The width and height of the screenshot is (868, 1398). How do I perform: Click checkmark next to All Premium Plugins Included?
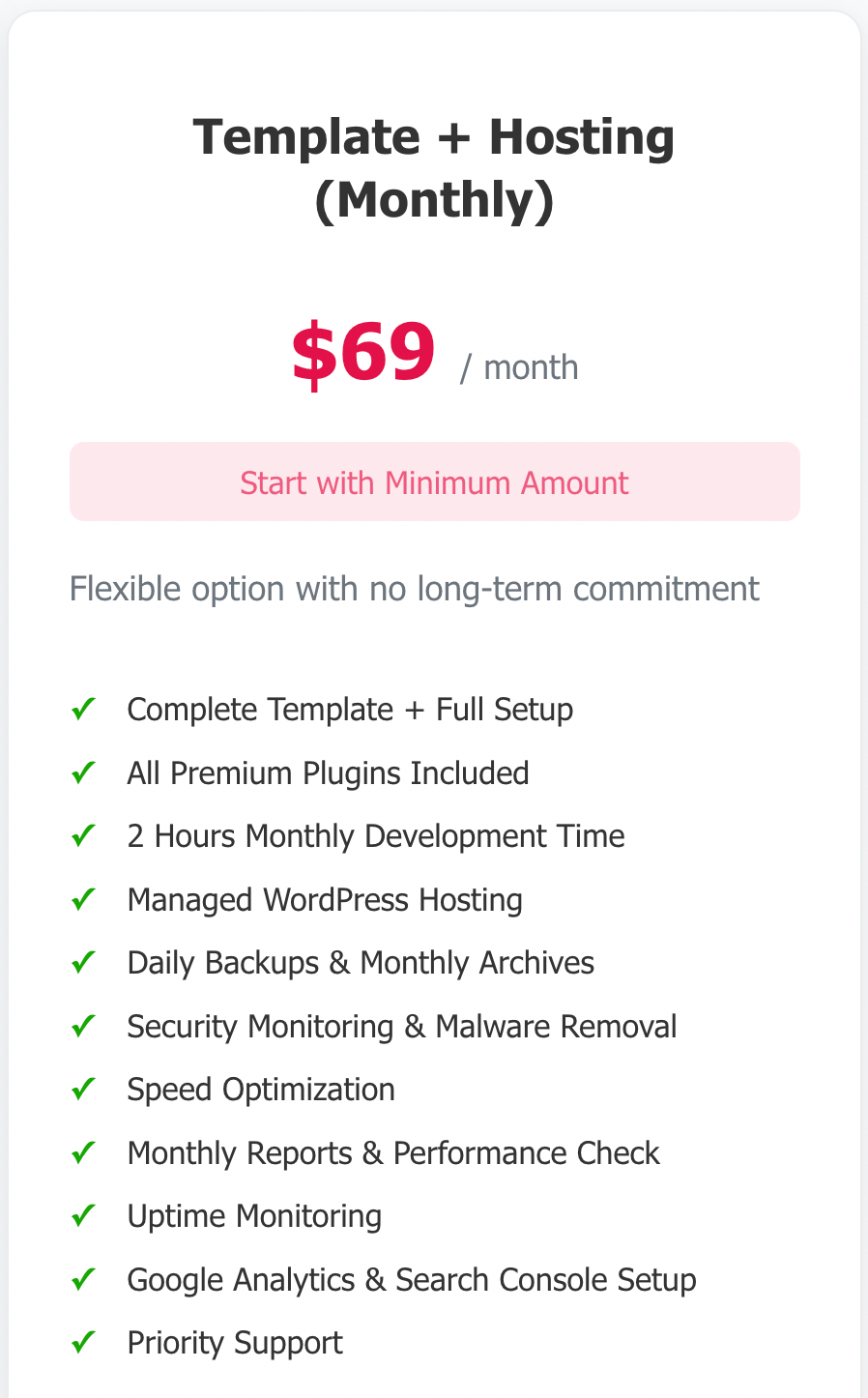83,772
